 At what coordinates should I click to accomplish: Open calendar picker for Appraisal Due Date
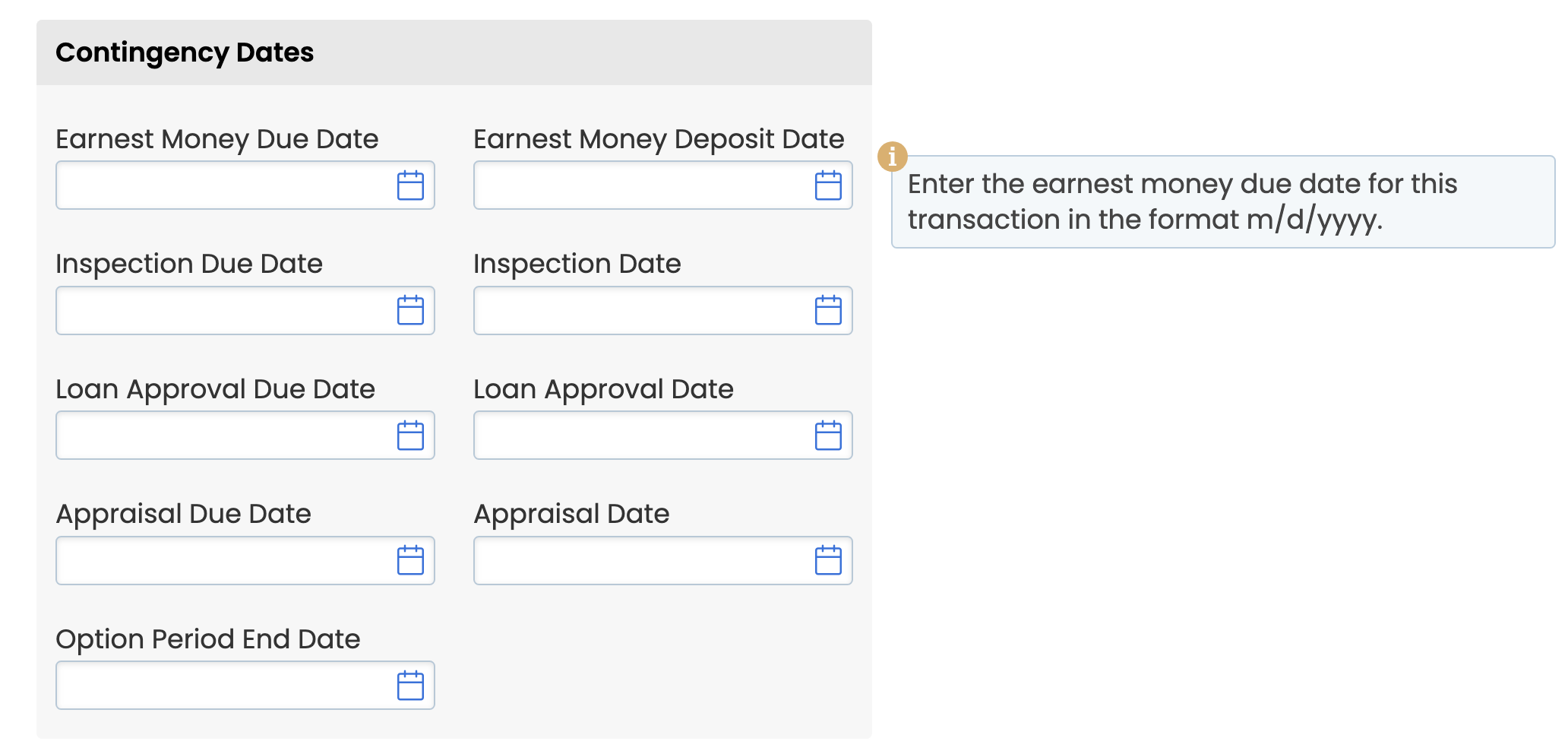tap(410, 560)
